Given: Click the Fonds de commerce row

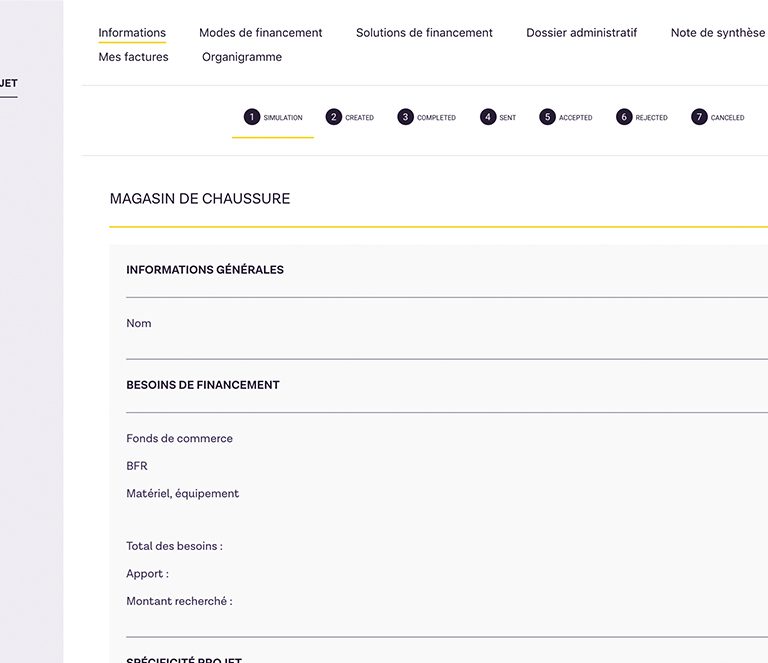Looking at the screenshot, I should click(x=179, y=439).
